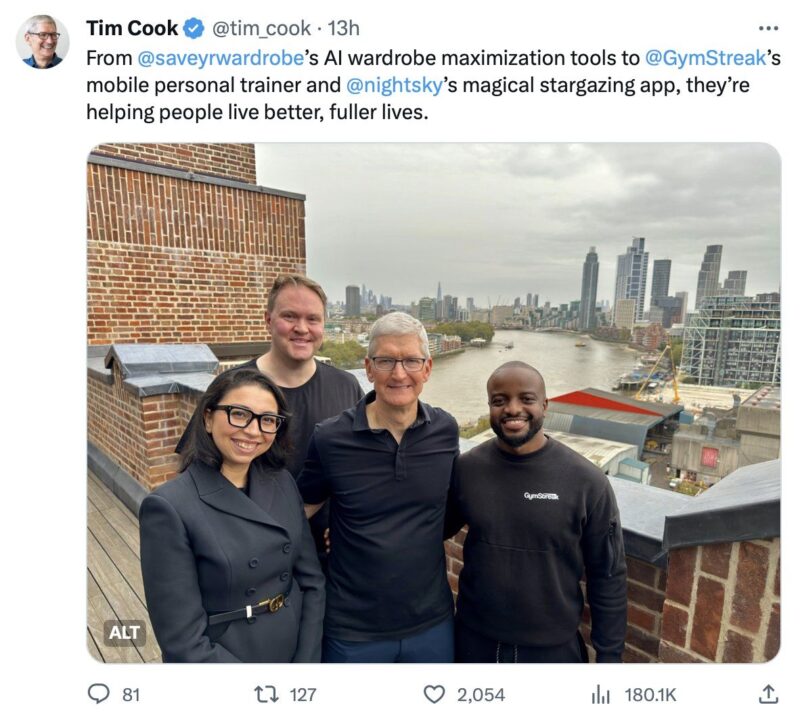This screenshot has height=720, width=800.
Task: Open the @nightsky mention link
Action: click(x=394, y=85)
